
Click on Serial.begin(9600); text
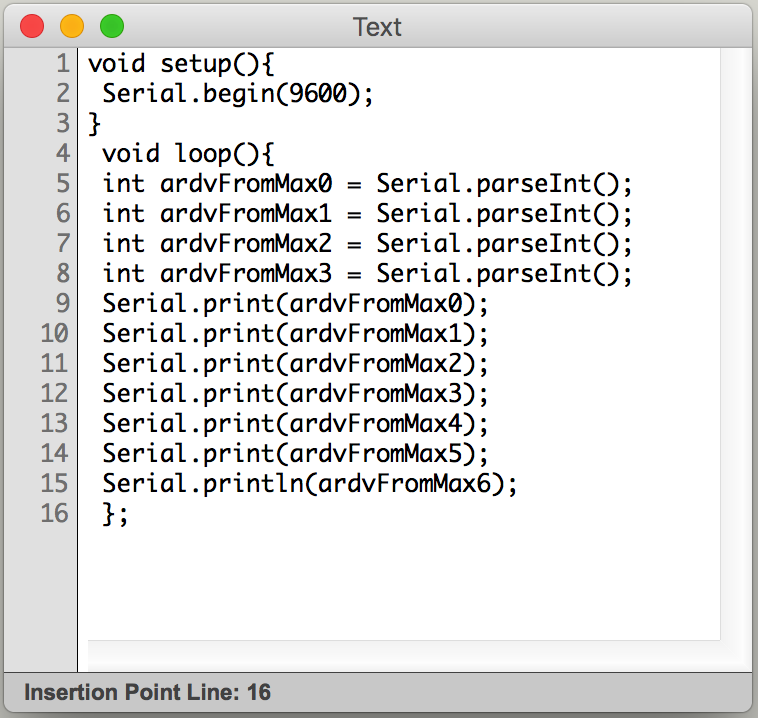pyautogui.click(x=237, y=94)
